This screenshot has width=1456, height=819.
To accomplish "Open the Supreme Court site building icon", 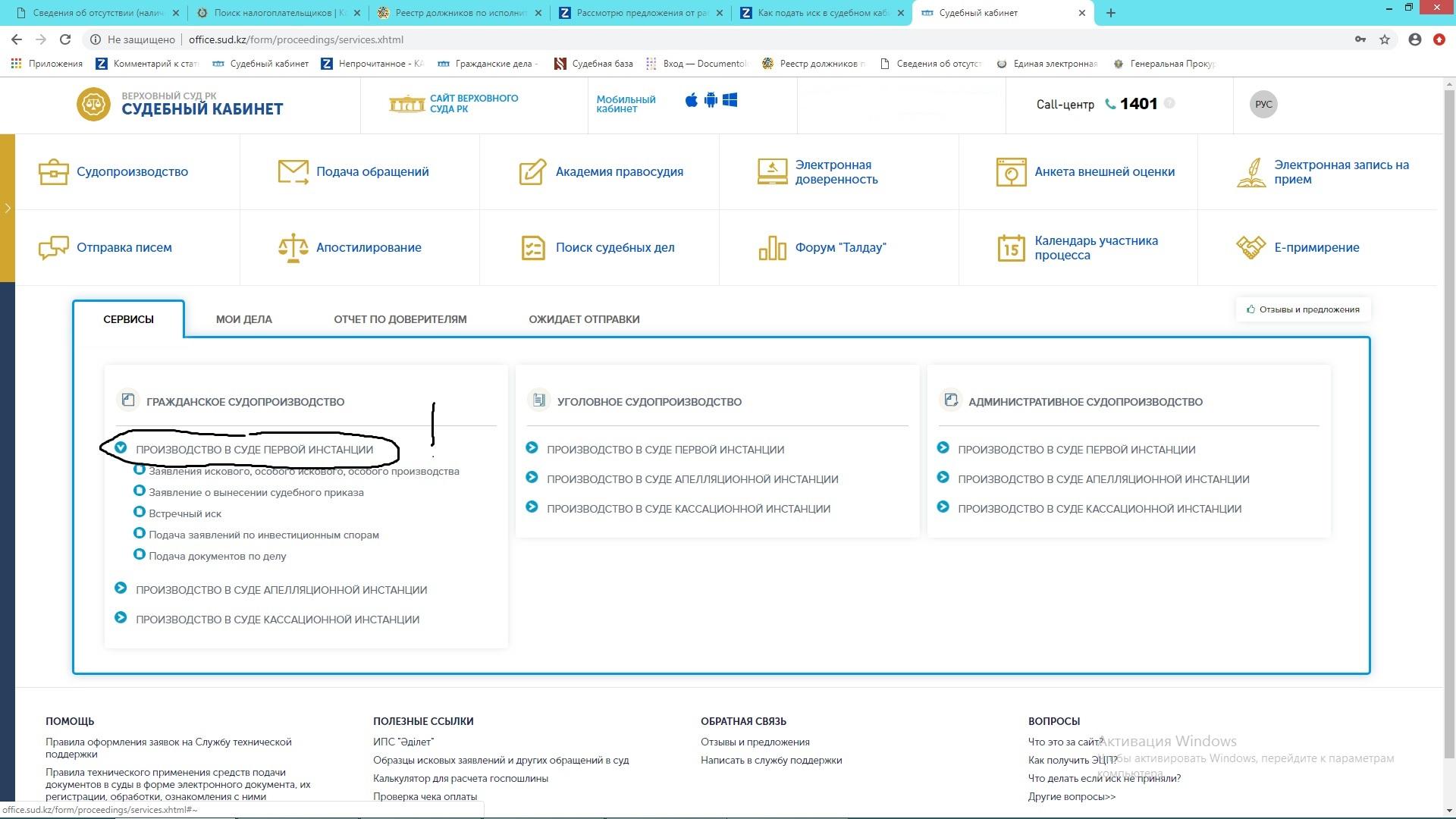I will [406, 104].
